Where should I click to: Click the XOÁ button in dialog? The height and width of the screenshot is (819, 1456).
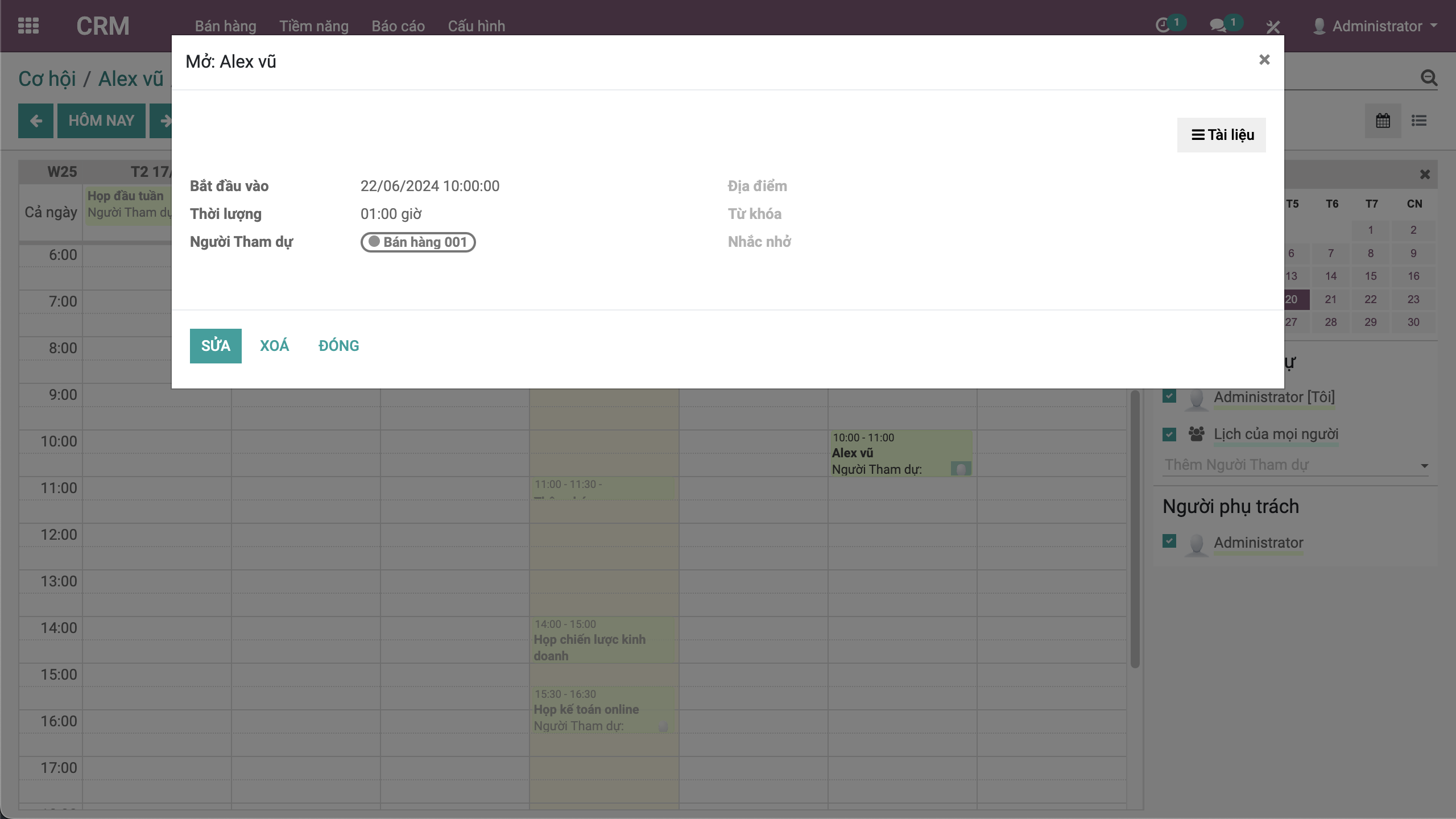click(274, 346)
